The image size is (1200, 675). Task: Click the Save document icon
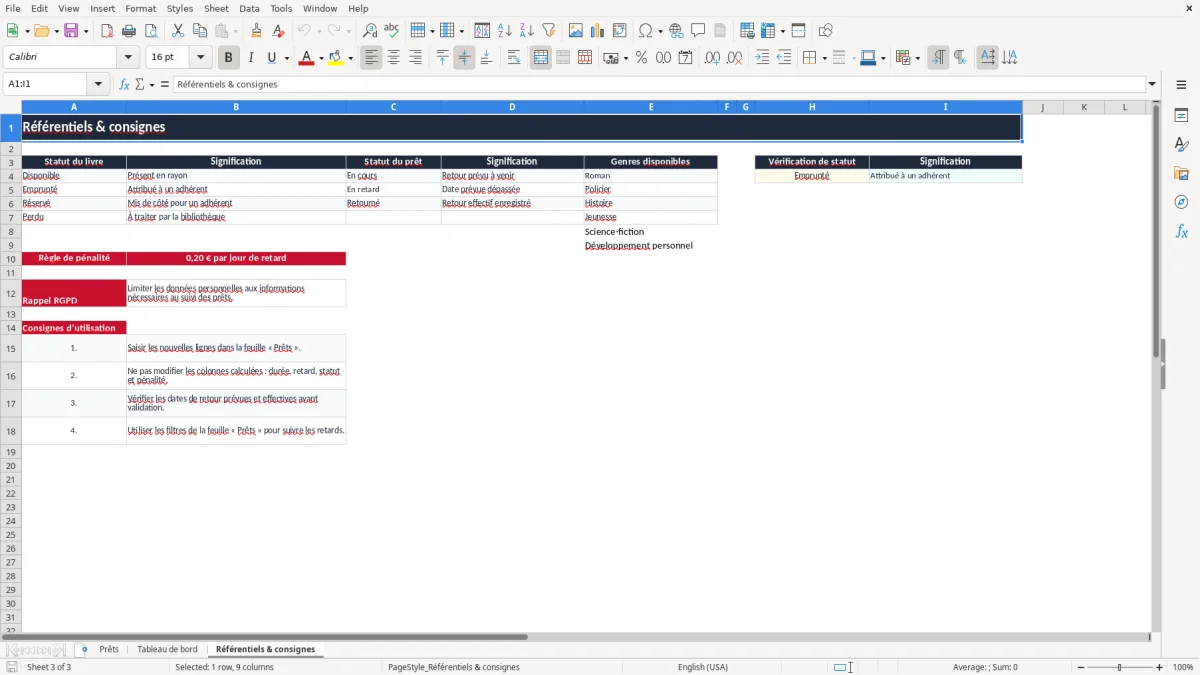click(x=71, y=31)
